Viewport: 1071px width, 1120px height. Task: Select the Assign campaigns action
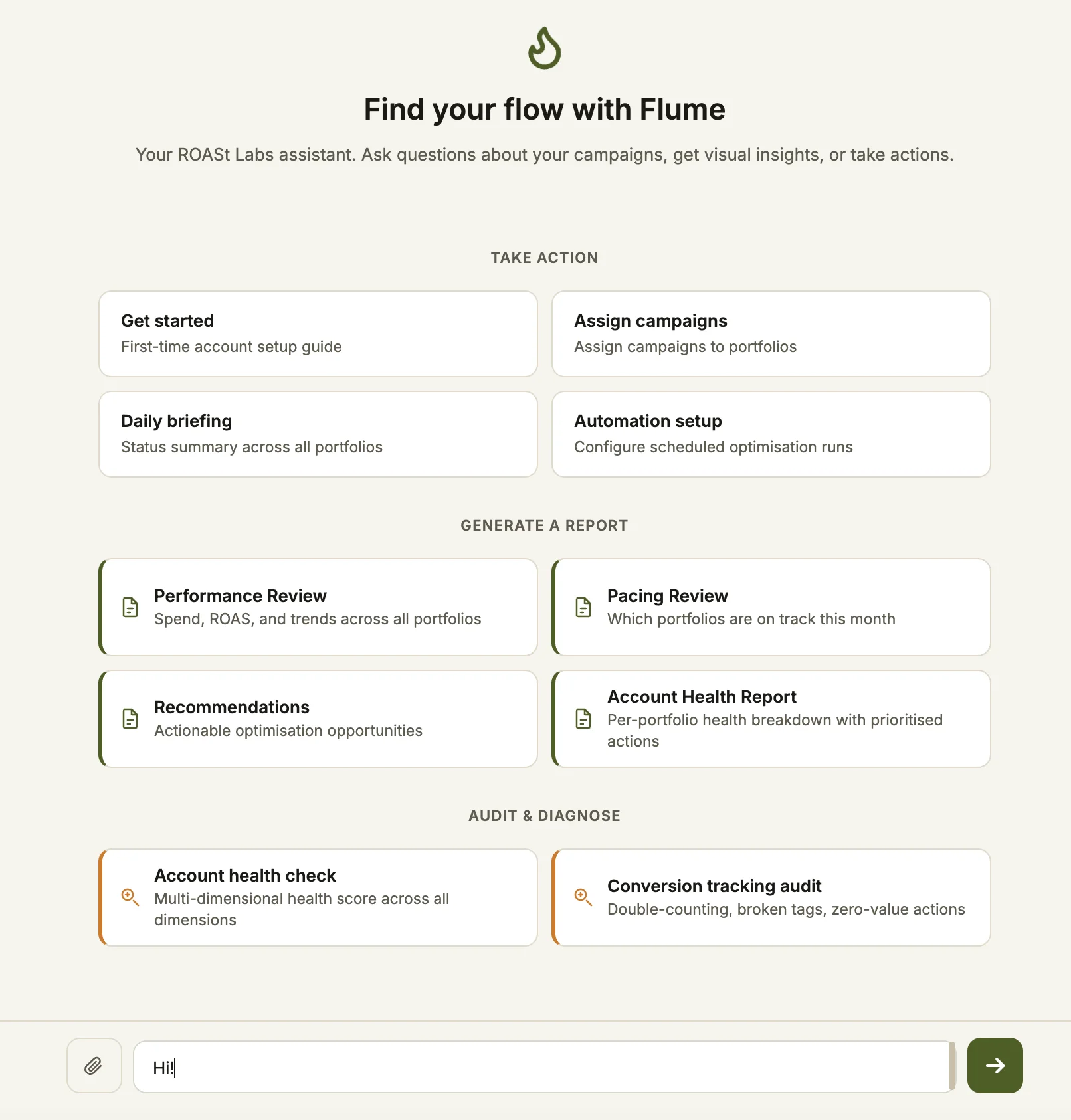(771, 333)
